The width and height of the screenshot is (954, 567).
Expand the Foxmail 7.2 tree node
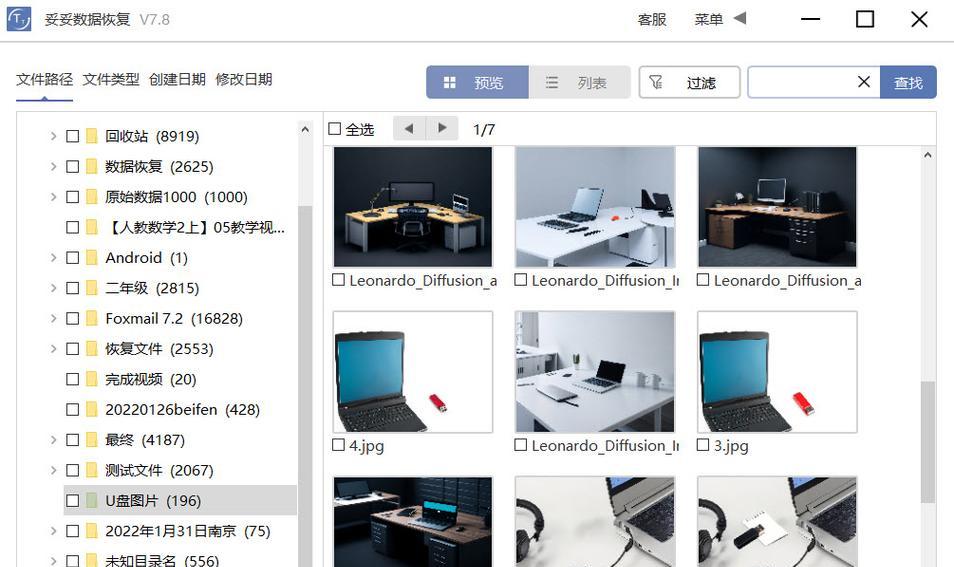point(53,318)
